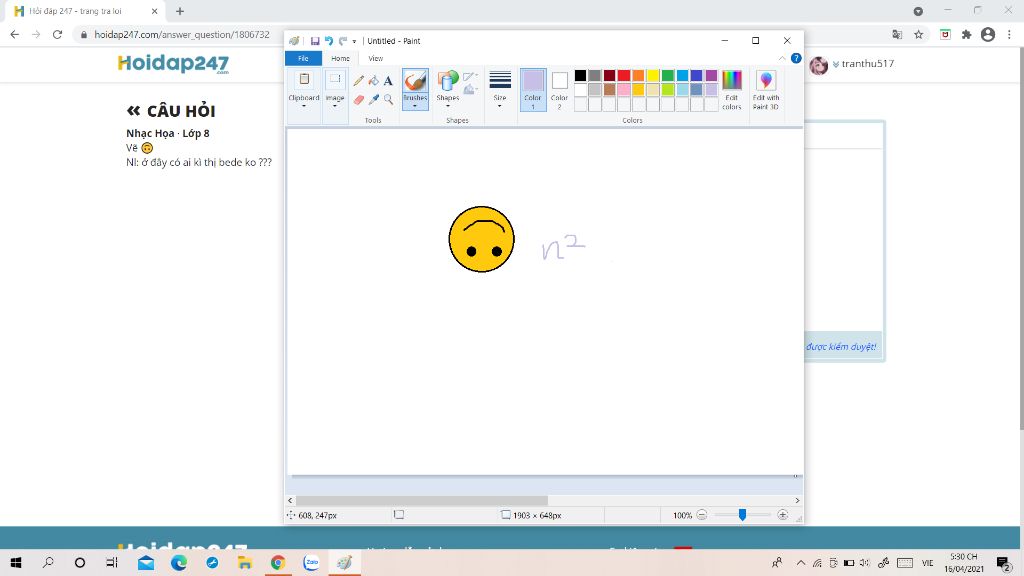Image resolution: width=1024 pixels, height=576 pixels.
Task: Expand the Shapes gallery dropdown
Action: click(x=448, y=105)
